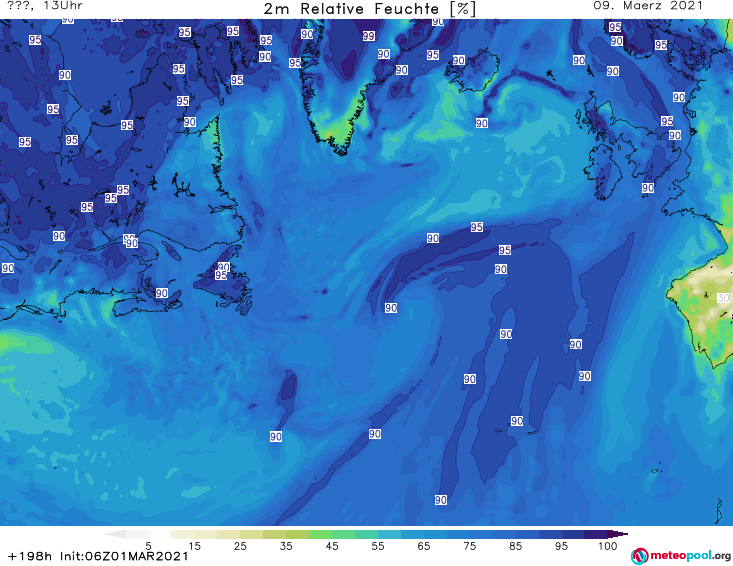Click the meteopool.org logo
Image resolution: width=733 pixels, height=566 pixels.
[x=681, y=556]
